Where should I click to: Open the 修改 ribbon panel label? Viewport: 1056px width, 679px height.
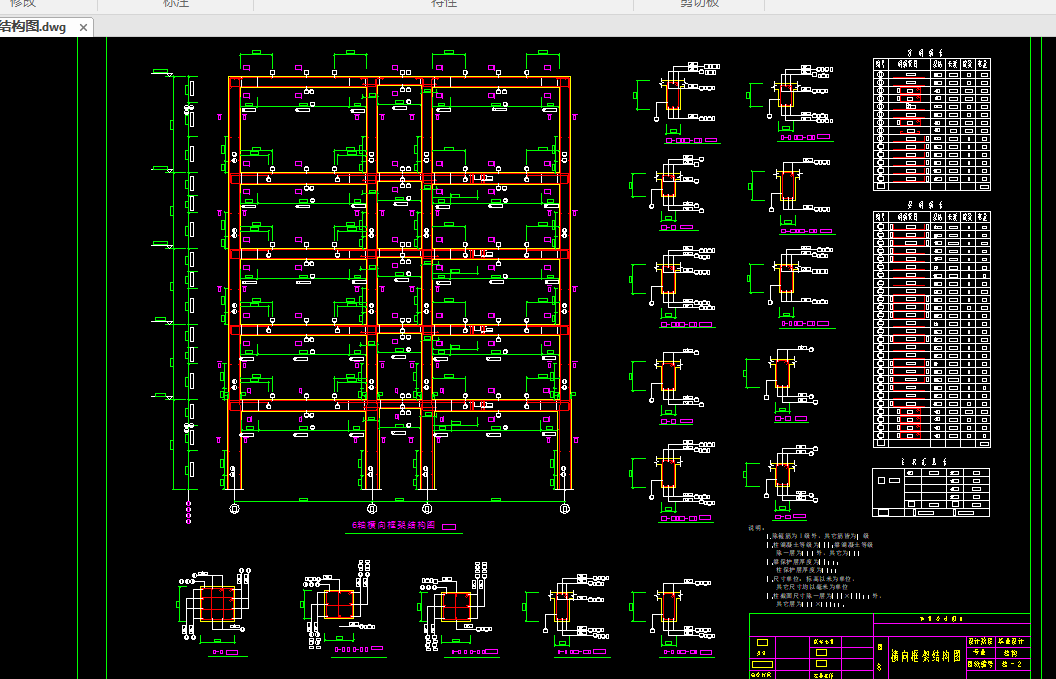[x=22, y=3]
